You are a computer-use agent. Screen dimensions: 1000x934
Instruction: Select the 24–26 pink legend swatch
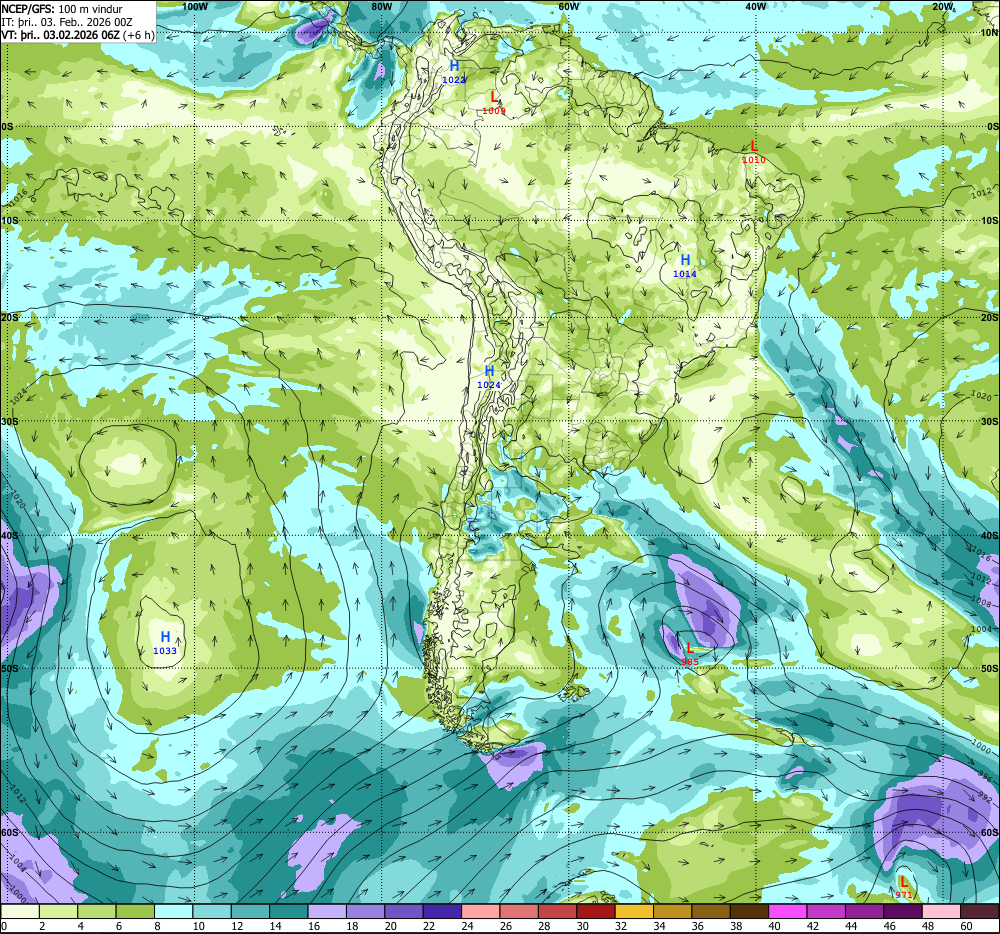481,911
